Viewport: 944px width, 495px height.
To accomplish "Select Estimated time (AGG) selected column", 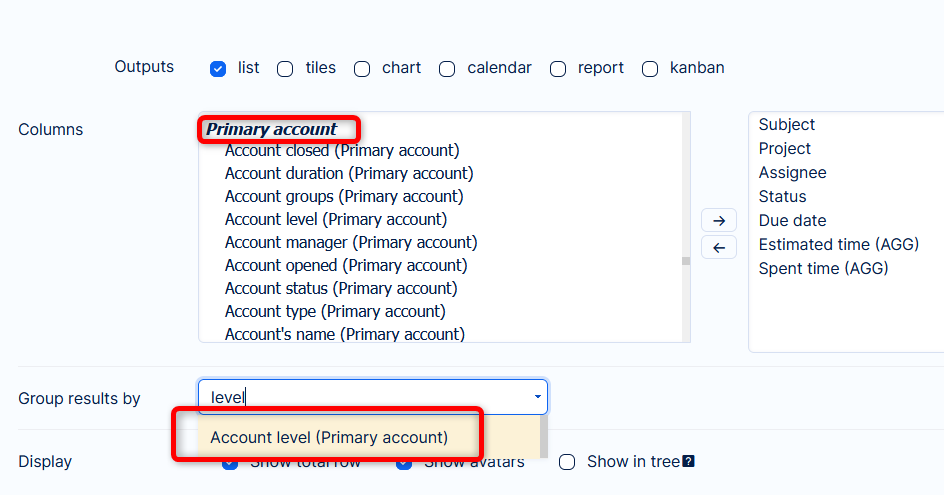I will coord(838,244).
